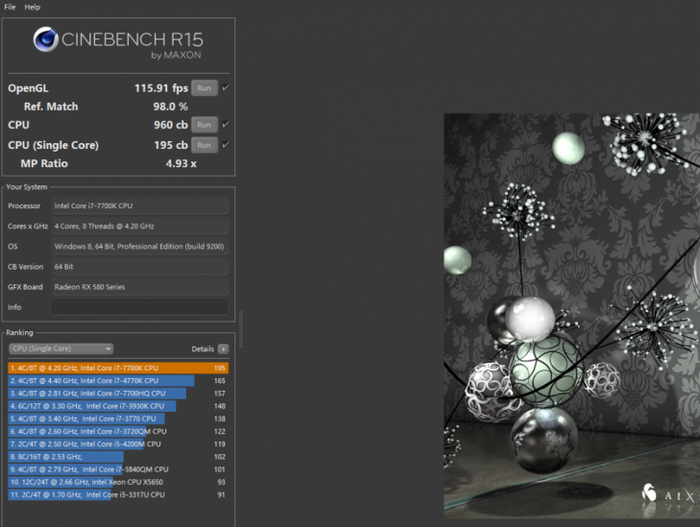Run the CPU benchmark
Screen dimensions: 700x527
(204, 125)
